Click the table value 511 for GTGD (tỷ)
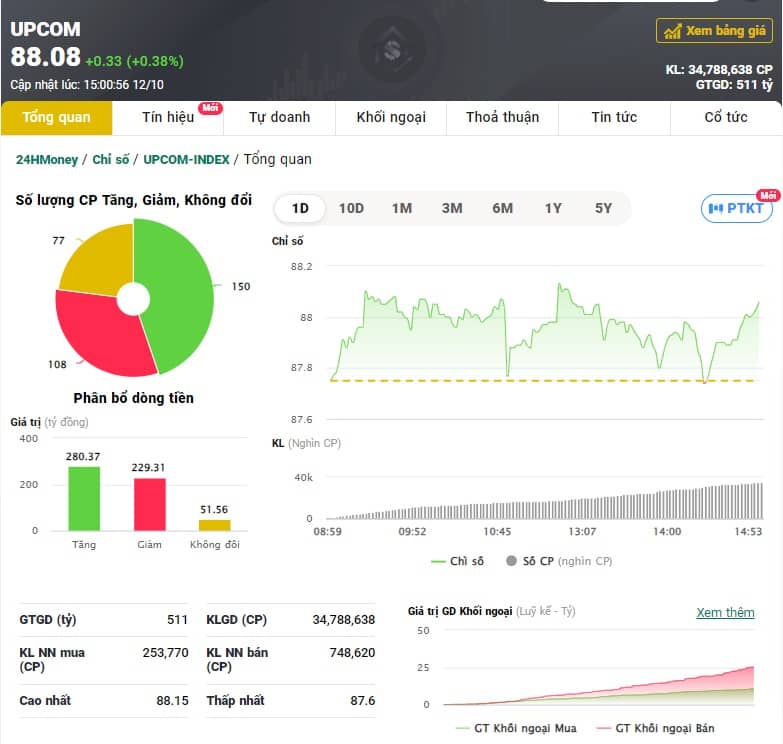783x744 pixels. (177, 620)
